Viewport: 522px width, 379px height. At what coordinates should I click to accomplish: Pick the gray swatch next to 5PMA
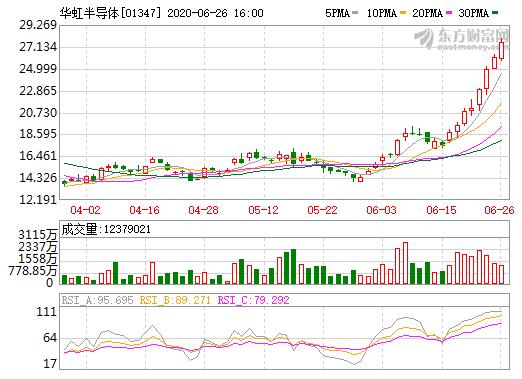coord(355,13)
